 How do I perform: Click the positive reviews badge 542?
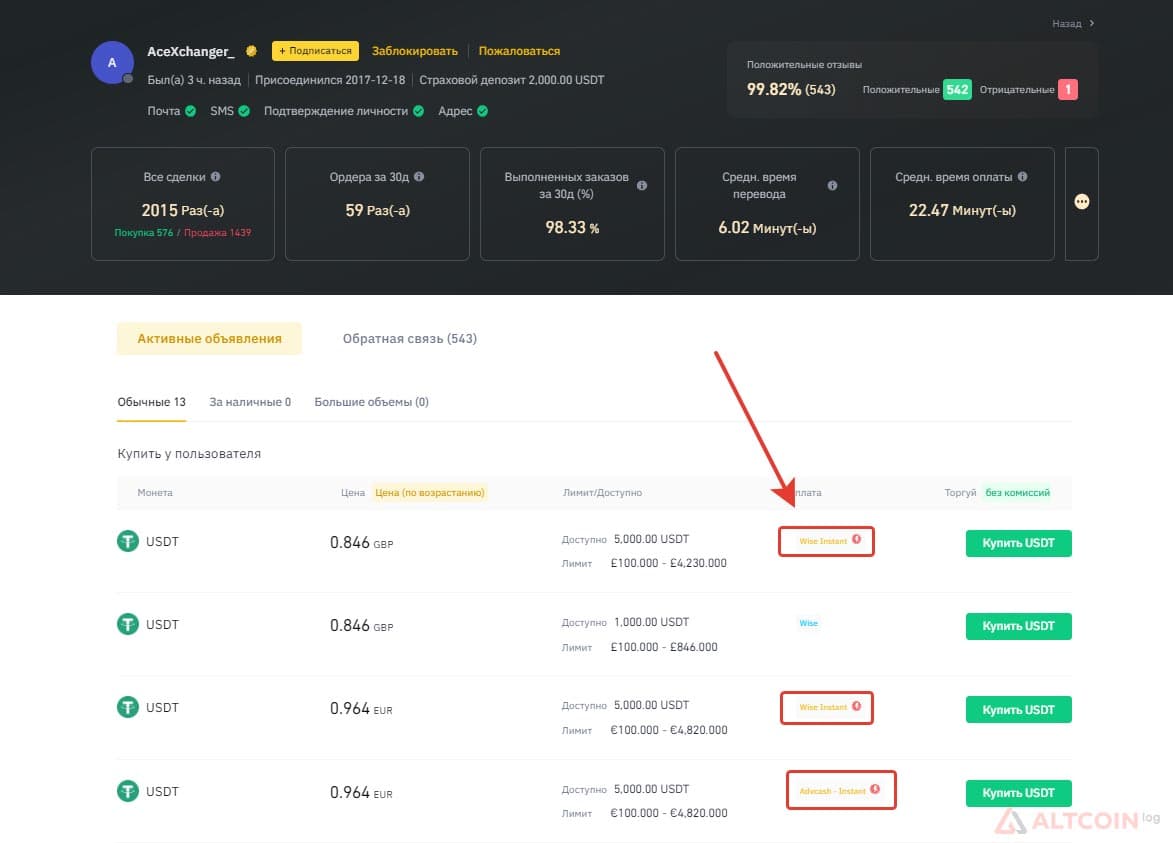[957, 89]
